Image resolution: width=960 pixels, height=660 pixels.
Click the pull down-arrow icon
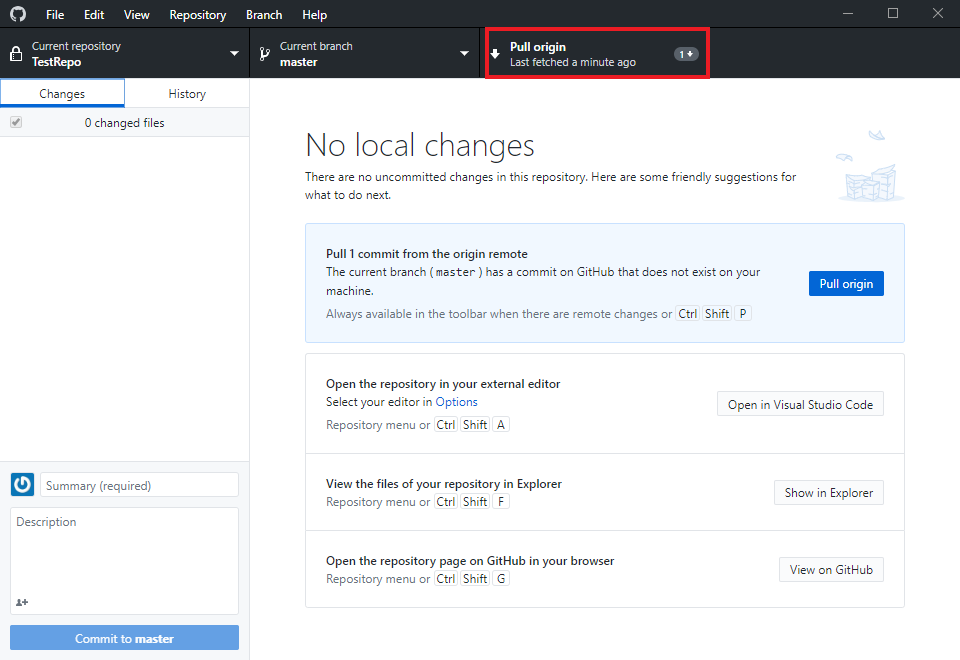(495, 54)
